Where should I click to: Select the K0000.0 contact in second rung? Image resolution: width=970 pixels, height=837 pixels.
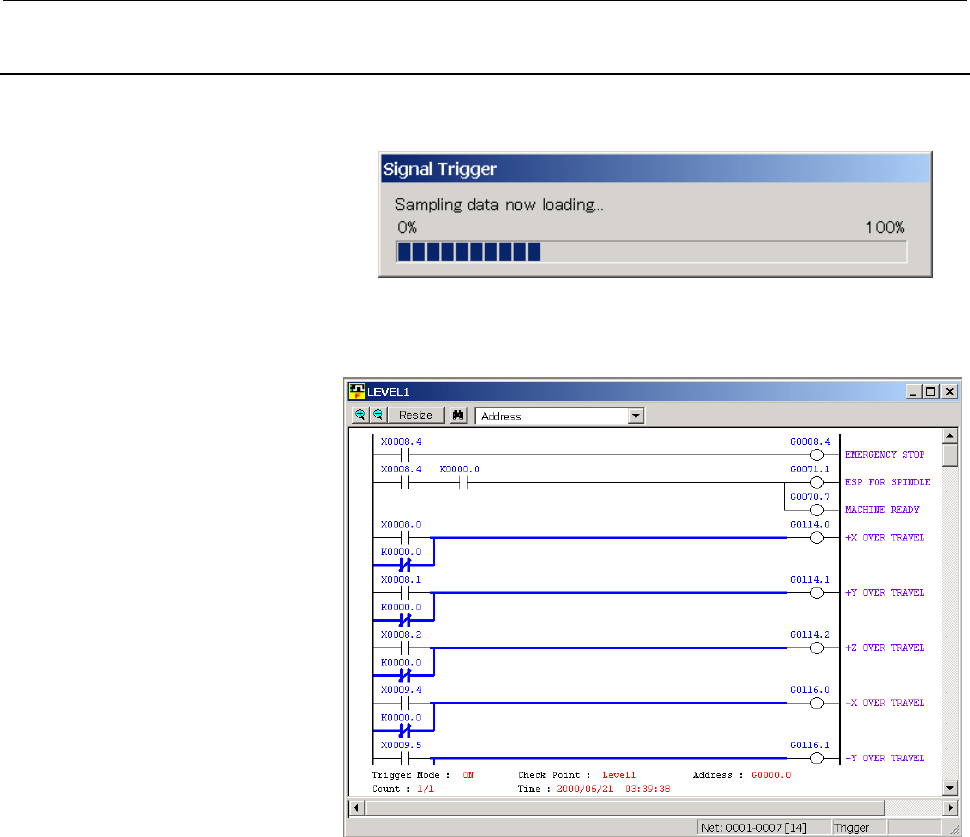click(x=463, y=481)
